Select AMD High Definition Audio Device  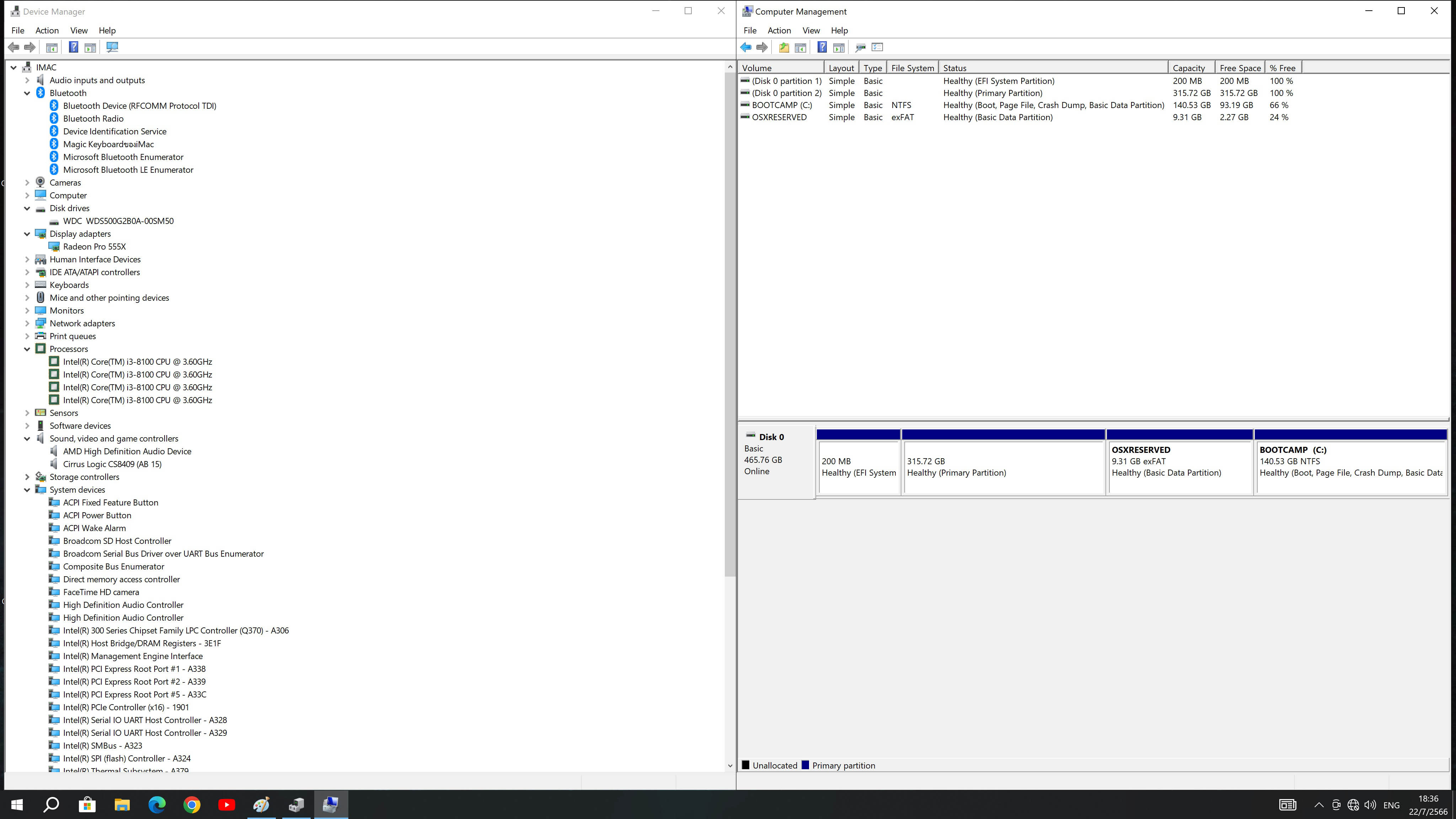pos(127,451)
